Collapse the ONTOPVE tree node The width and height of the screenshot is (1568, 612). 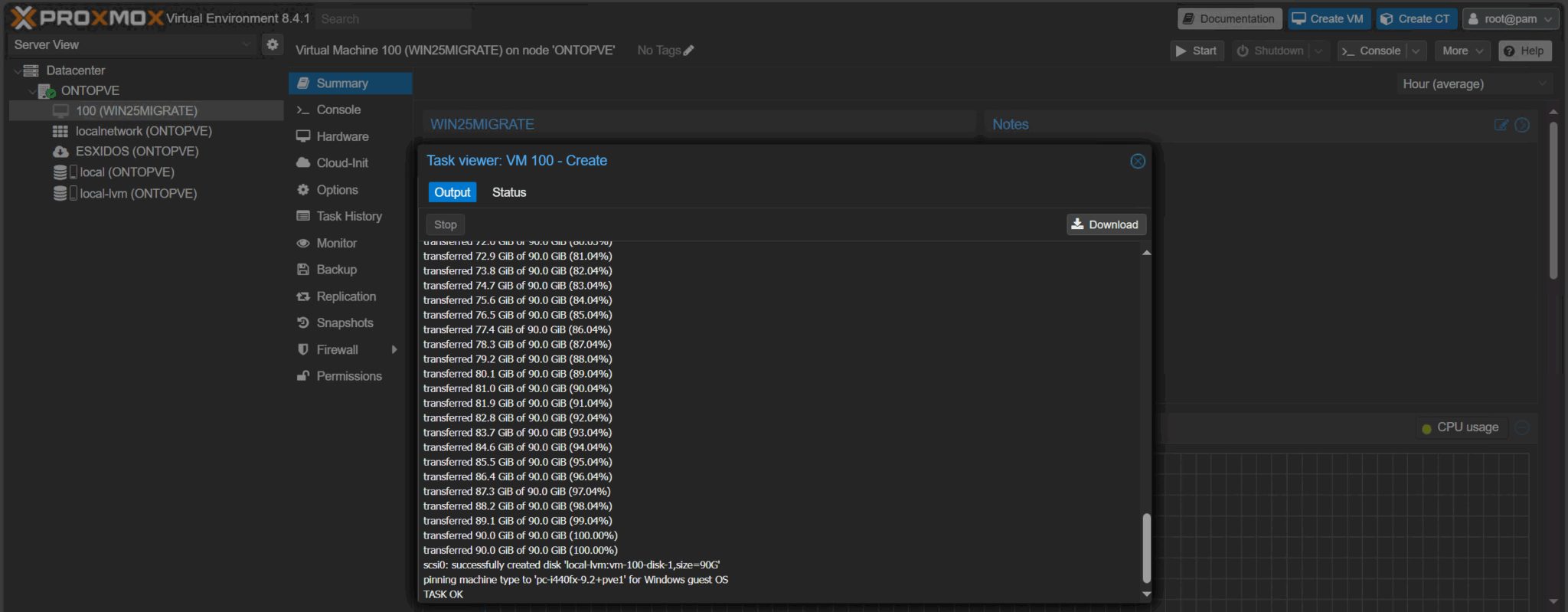32,91
